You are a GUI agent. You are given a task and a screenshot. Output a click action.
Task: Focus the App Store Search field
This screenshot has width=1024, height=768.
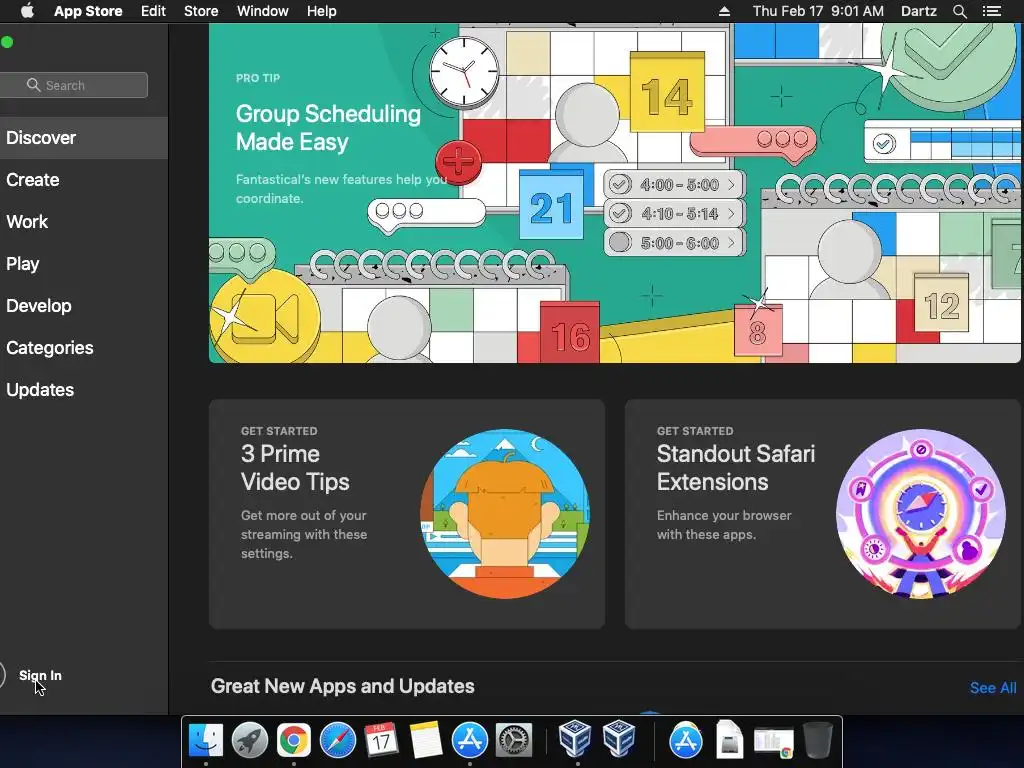[x=74, y=85]
